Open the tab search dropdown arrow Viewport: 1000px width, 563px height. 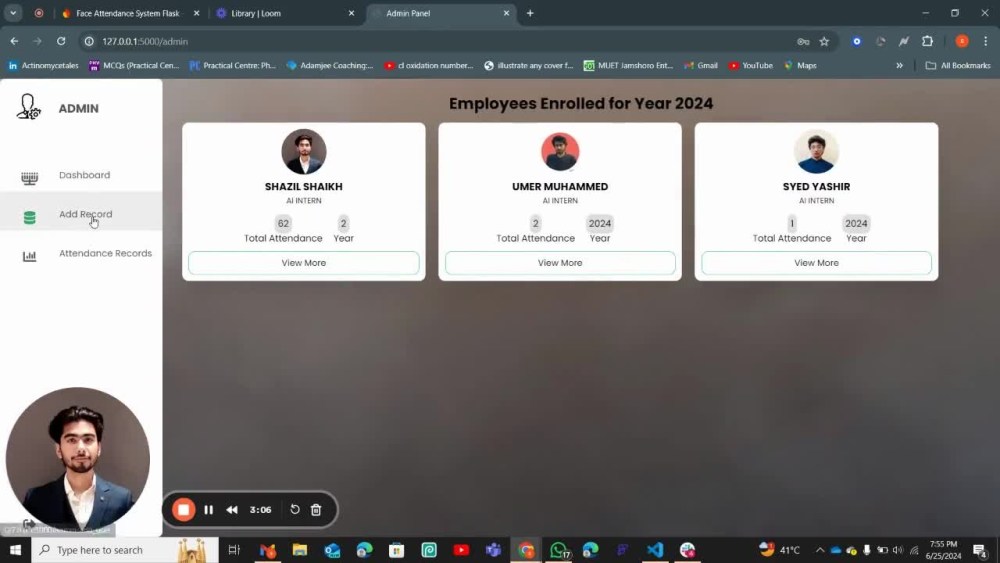13,13
